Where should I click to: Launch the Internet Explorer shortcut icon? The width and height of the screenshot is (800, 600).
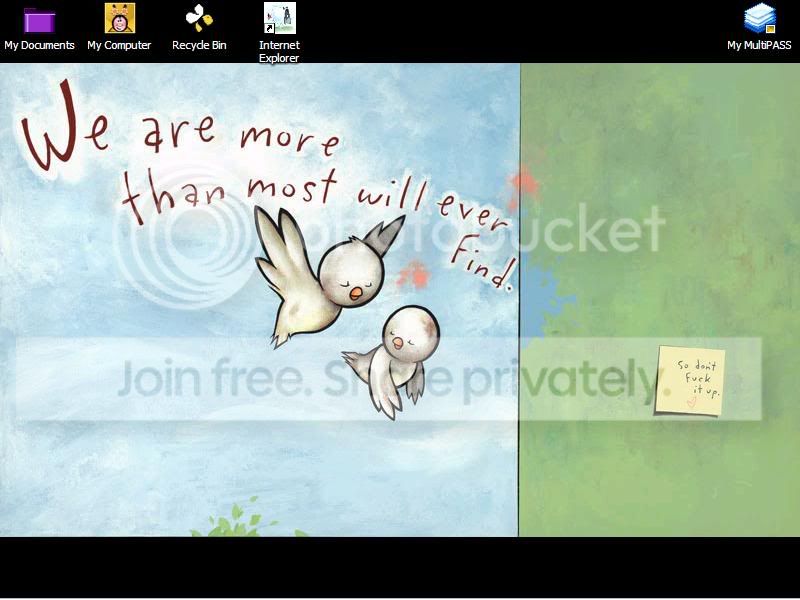(x=280, y=18)
